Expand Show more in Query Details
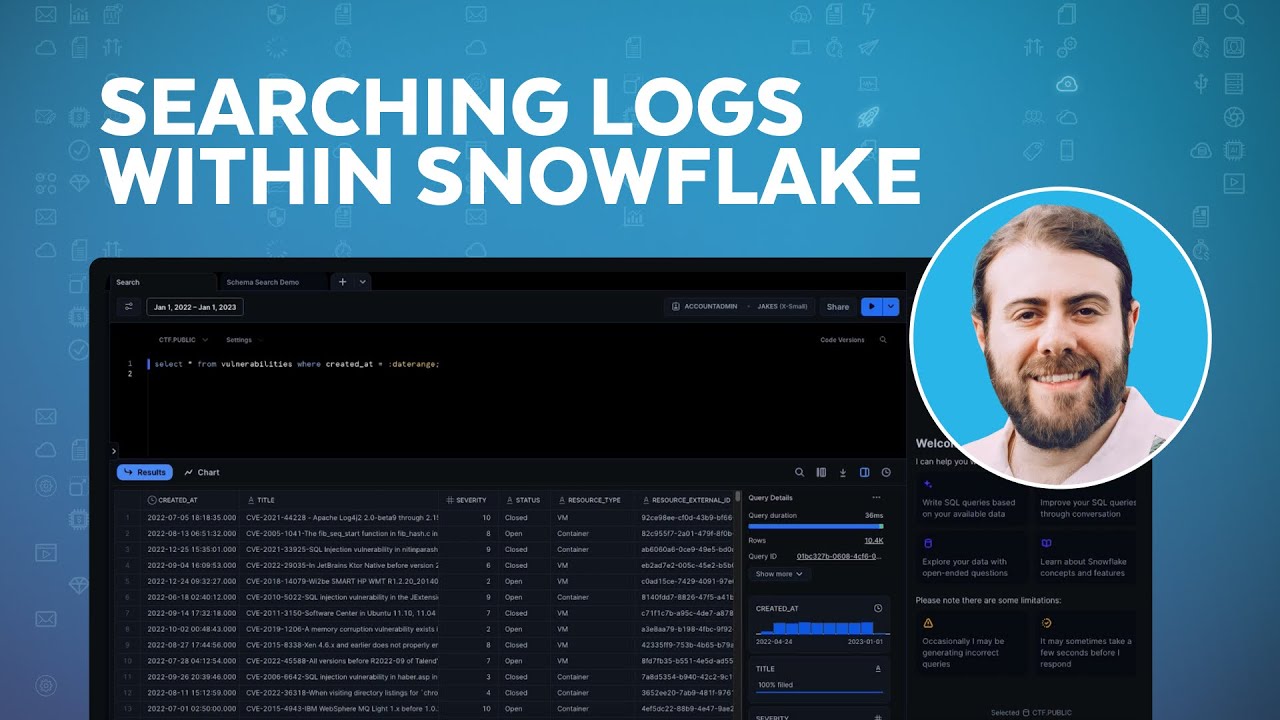1280x720 pixels. 779,574
